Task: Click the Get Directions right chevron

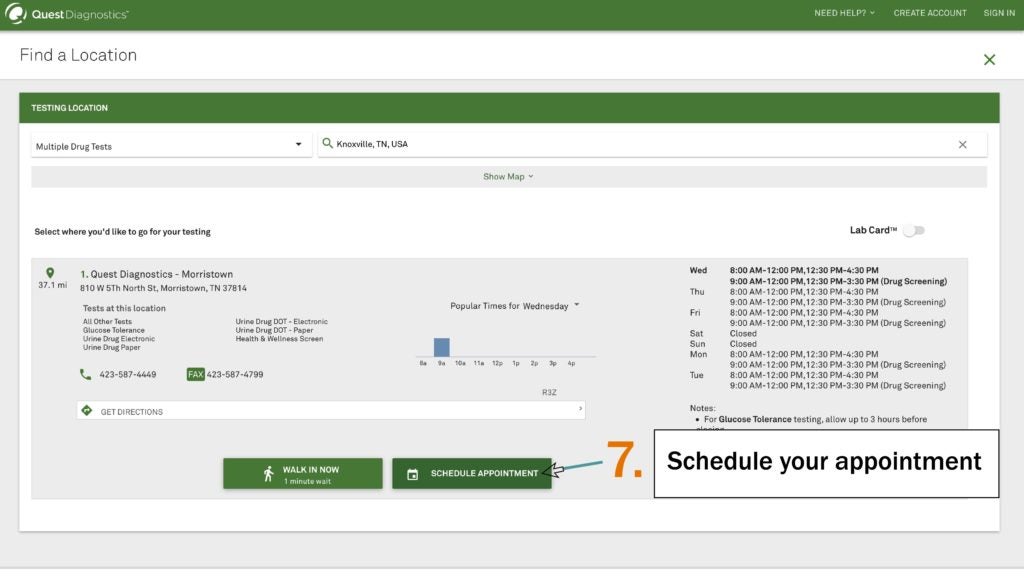Action: (x=580, y=409)
